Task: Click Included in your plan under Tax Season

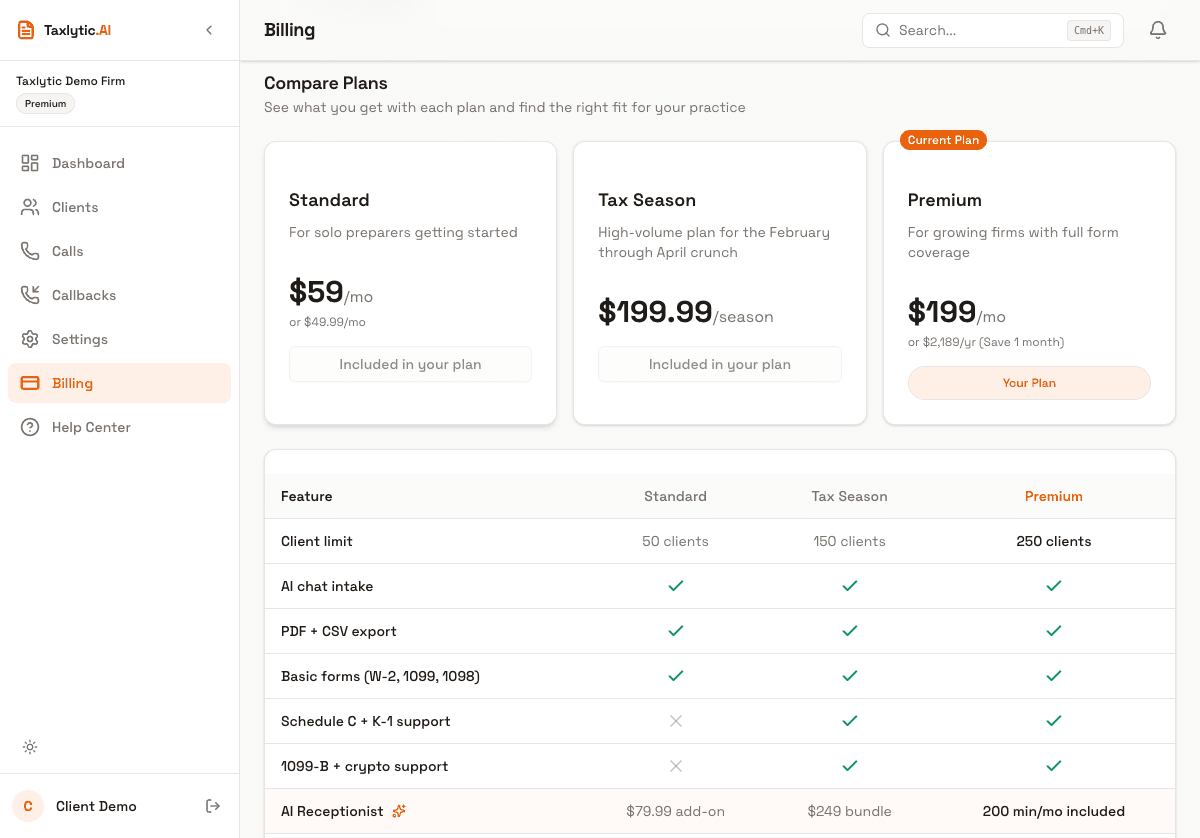Action: (719, 363)
